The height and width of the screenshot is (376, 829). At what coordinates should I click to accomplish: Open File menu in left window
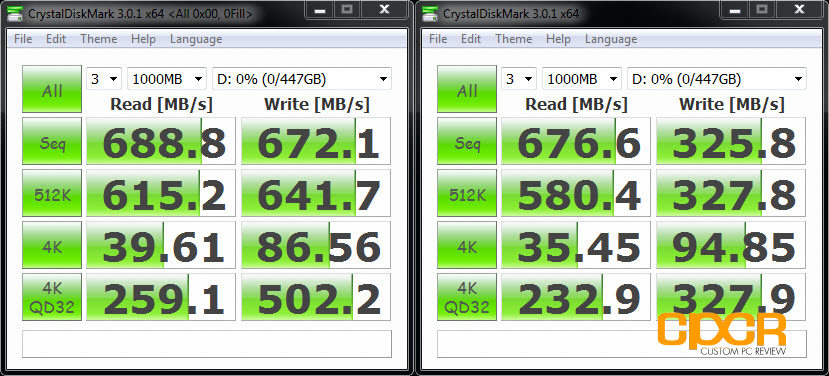[23, 39]
